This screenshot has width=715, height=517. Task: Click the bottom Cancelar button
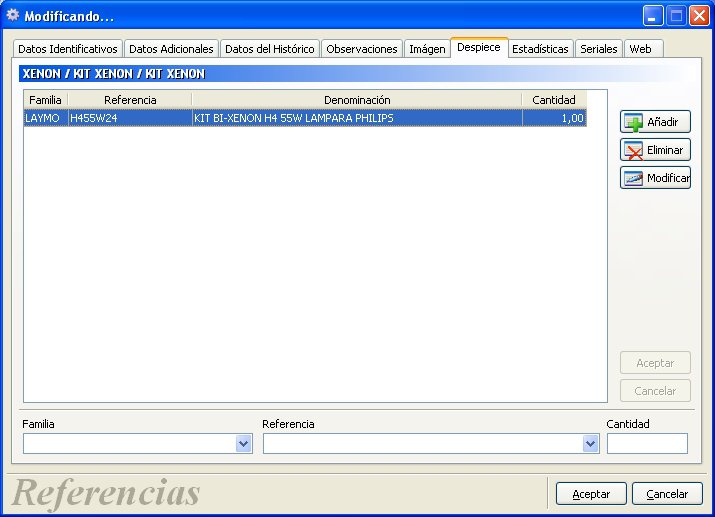click(x=667, y=494)
